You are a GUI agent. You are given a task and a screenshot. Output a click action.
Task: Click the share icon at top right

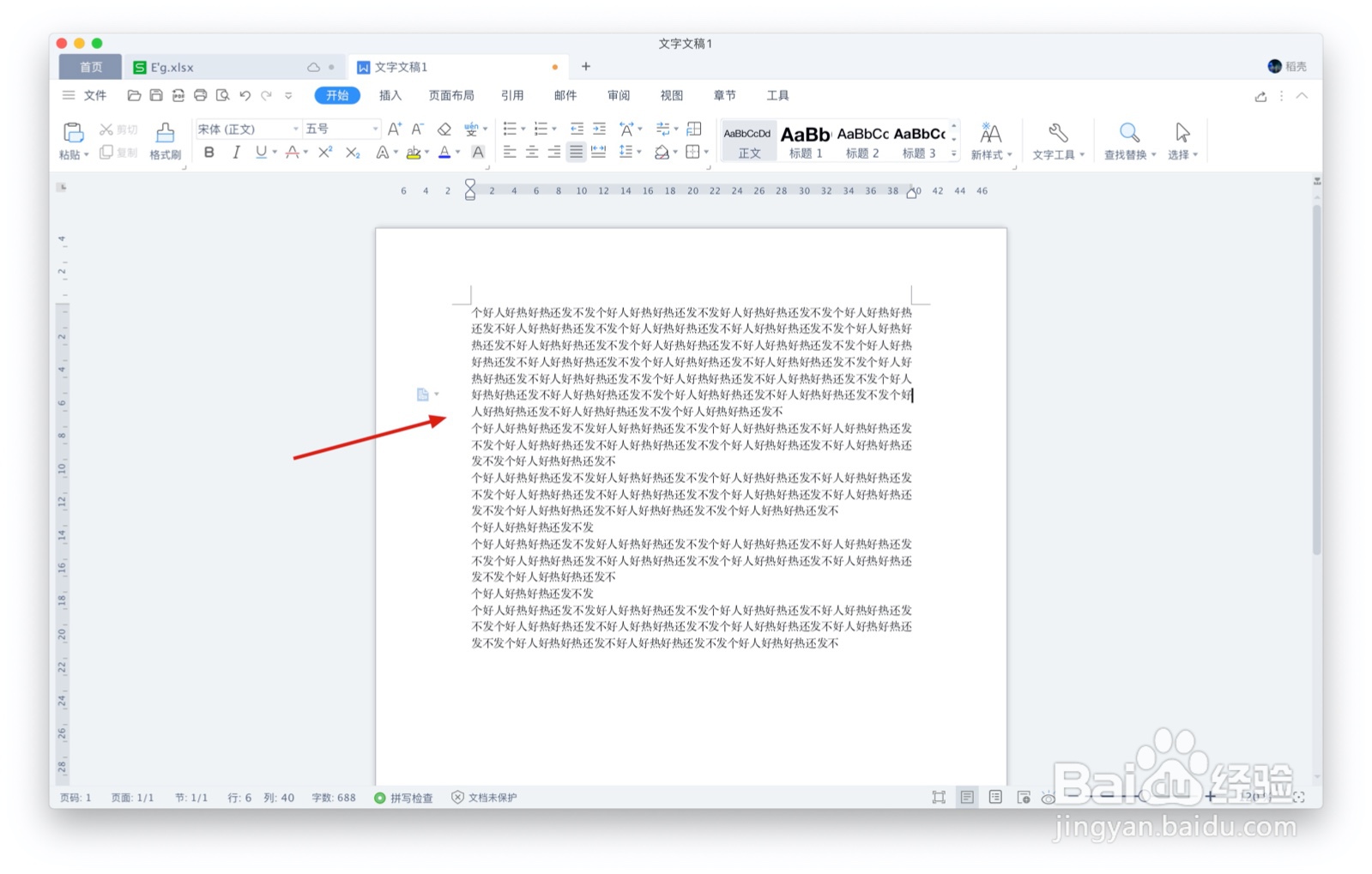(x=1260, y=96)
